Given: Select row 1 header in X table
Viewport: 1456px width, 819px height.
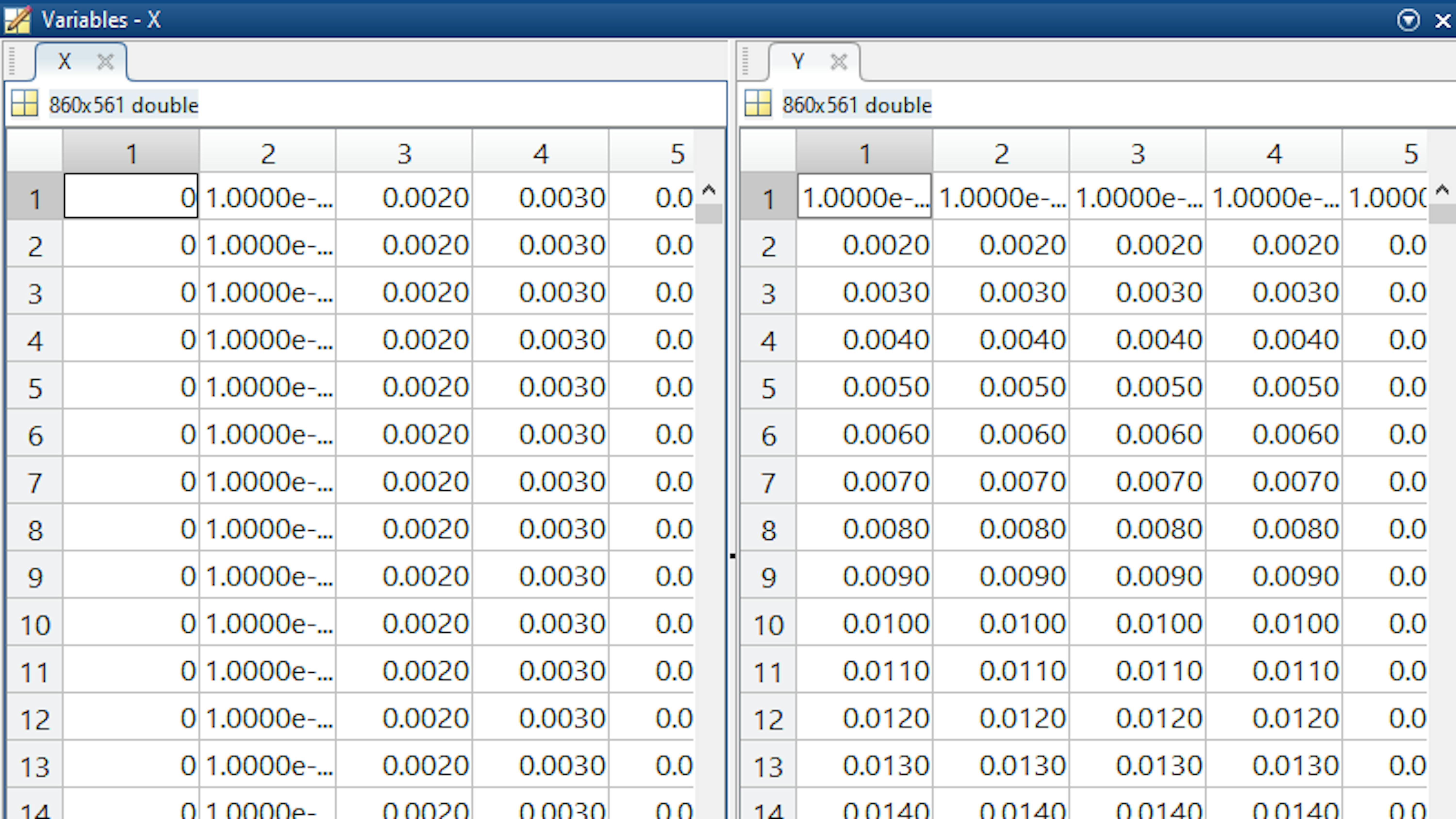Looking at the screenshot, I should pos(35,196).
